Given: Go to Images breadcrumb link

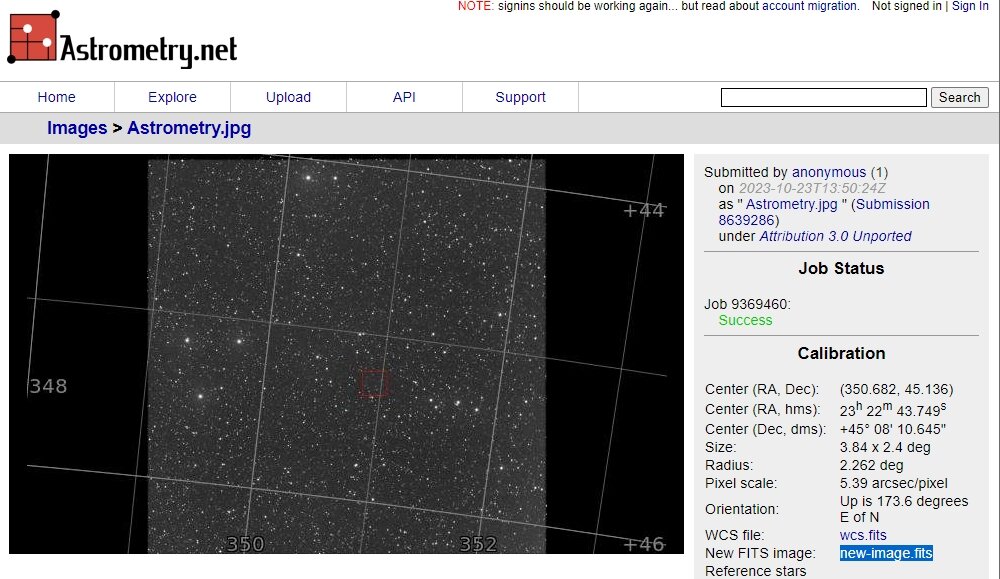Looking at the screenshot, I should (77, 128).
